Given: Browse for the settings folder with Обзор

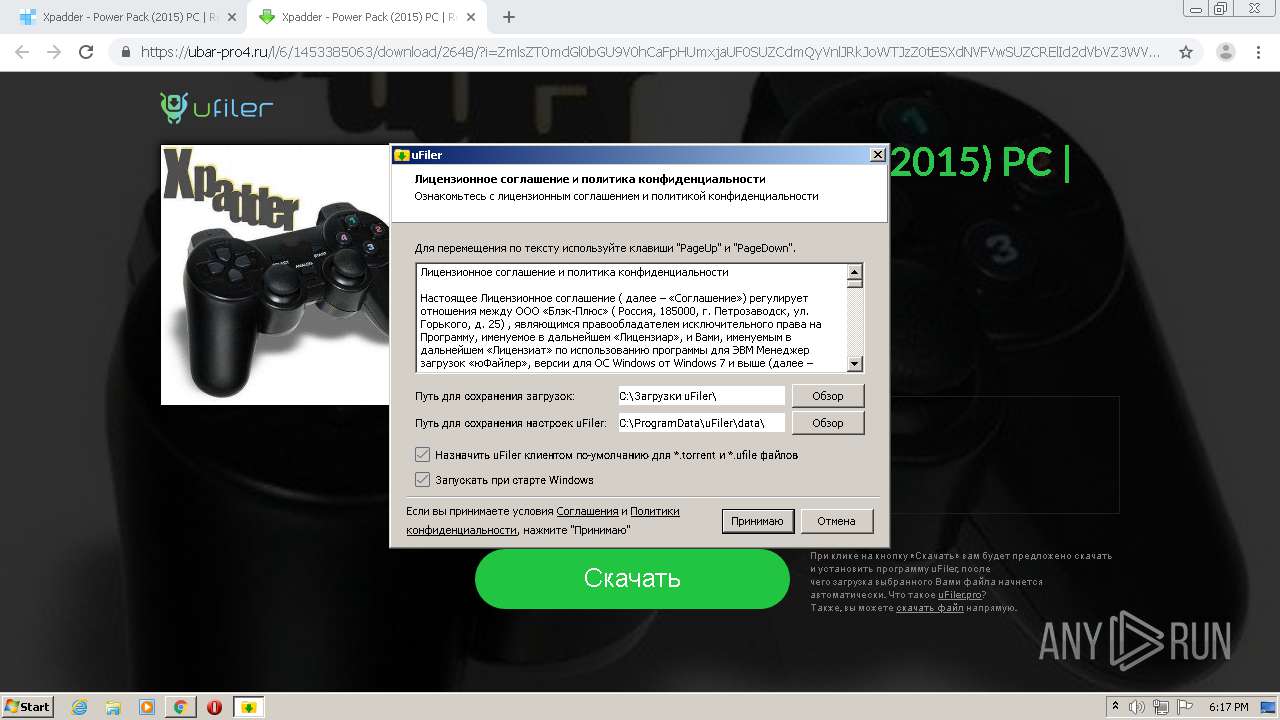Looking at the screenshot, I should pos(828,423).
